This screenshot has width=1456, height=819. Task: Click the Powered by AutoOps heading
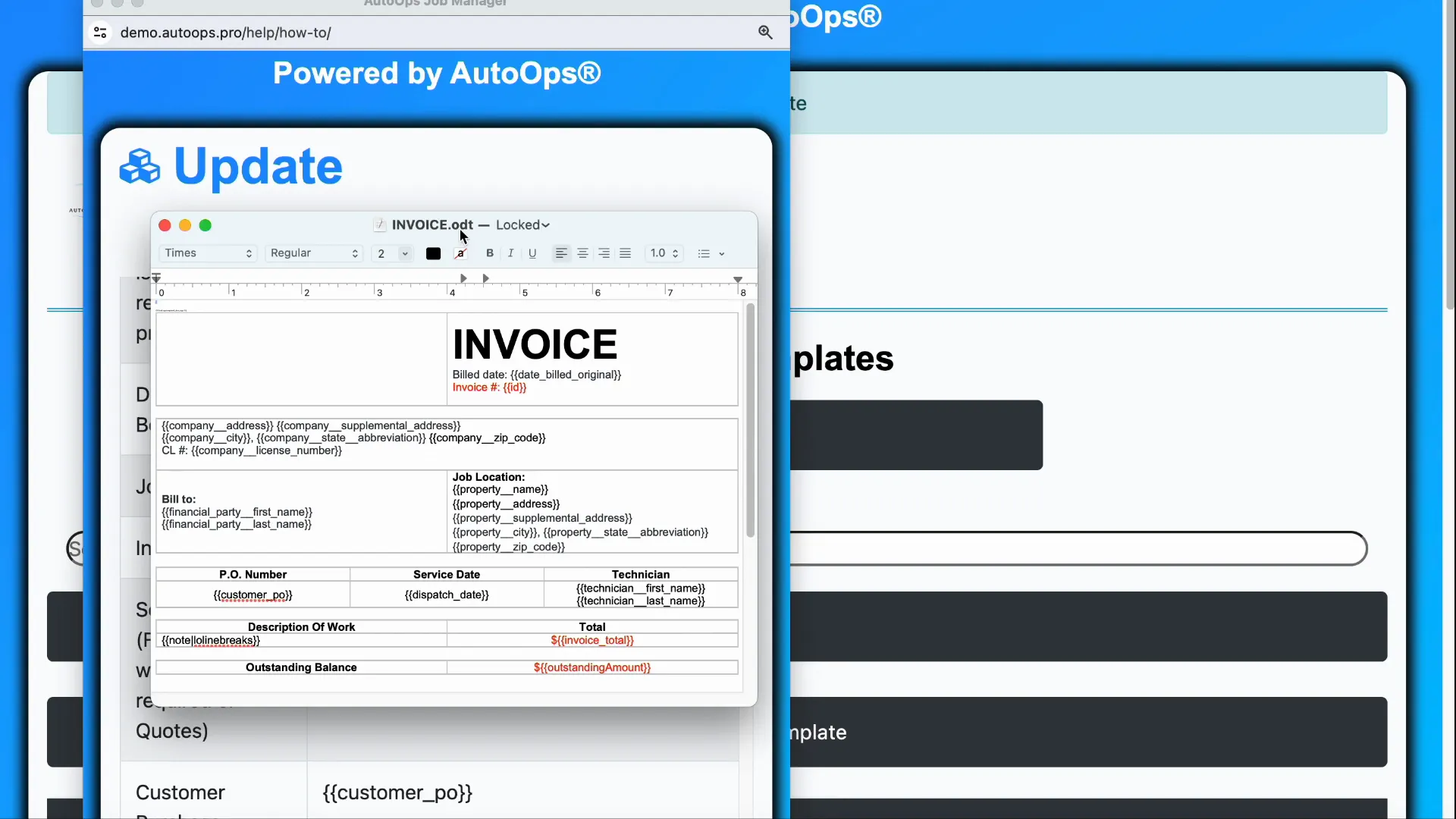click(437, 74)
